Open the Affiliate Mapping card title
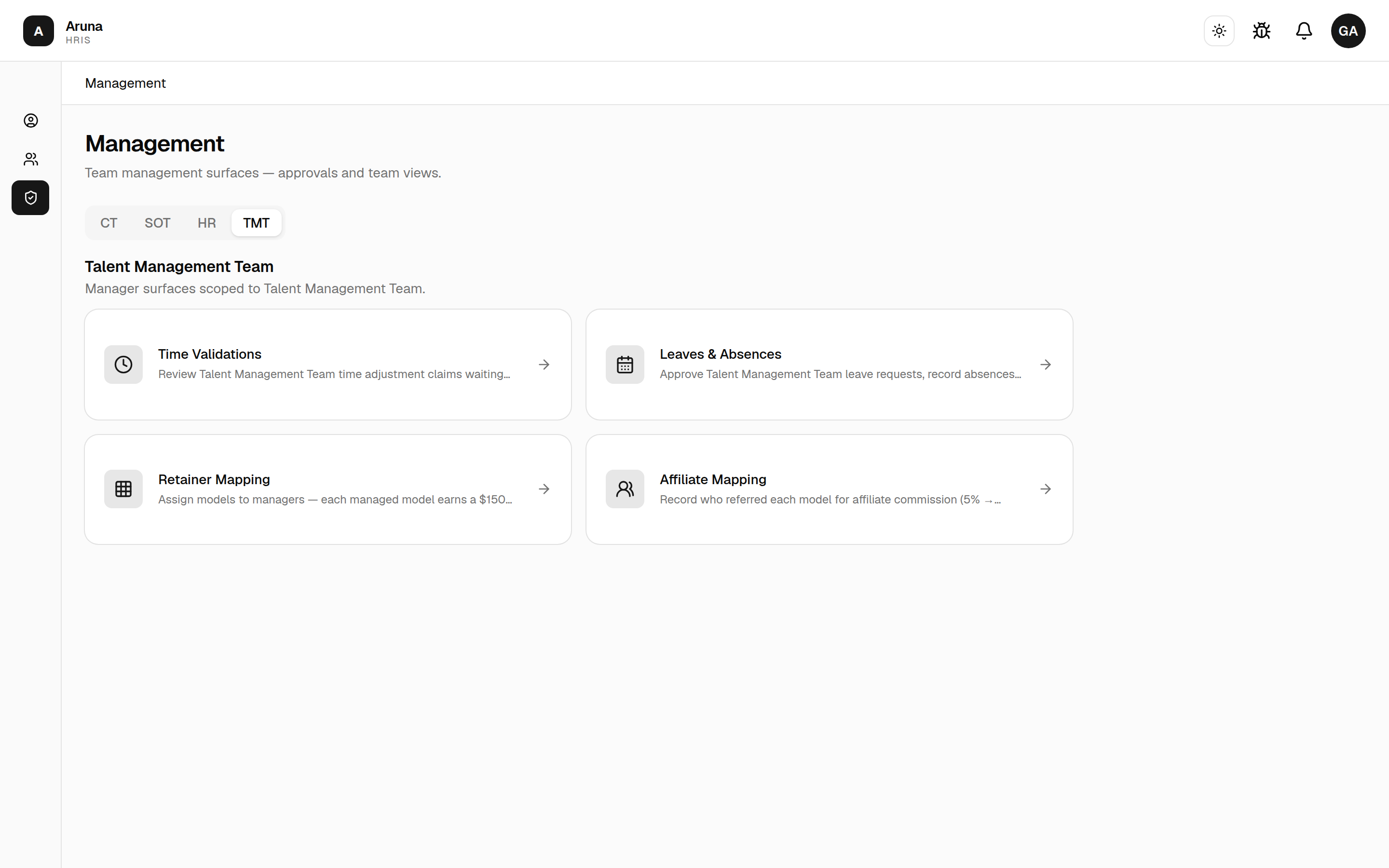The image size is (1389, 868). (713, 479)
